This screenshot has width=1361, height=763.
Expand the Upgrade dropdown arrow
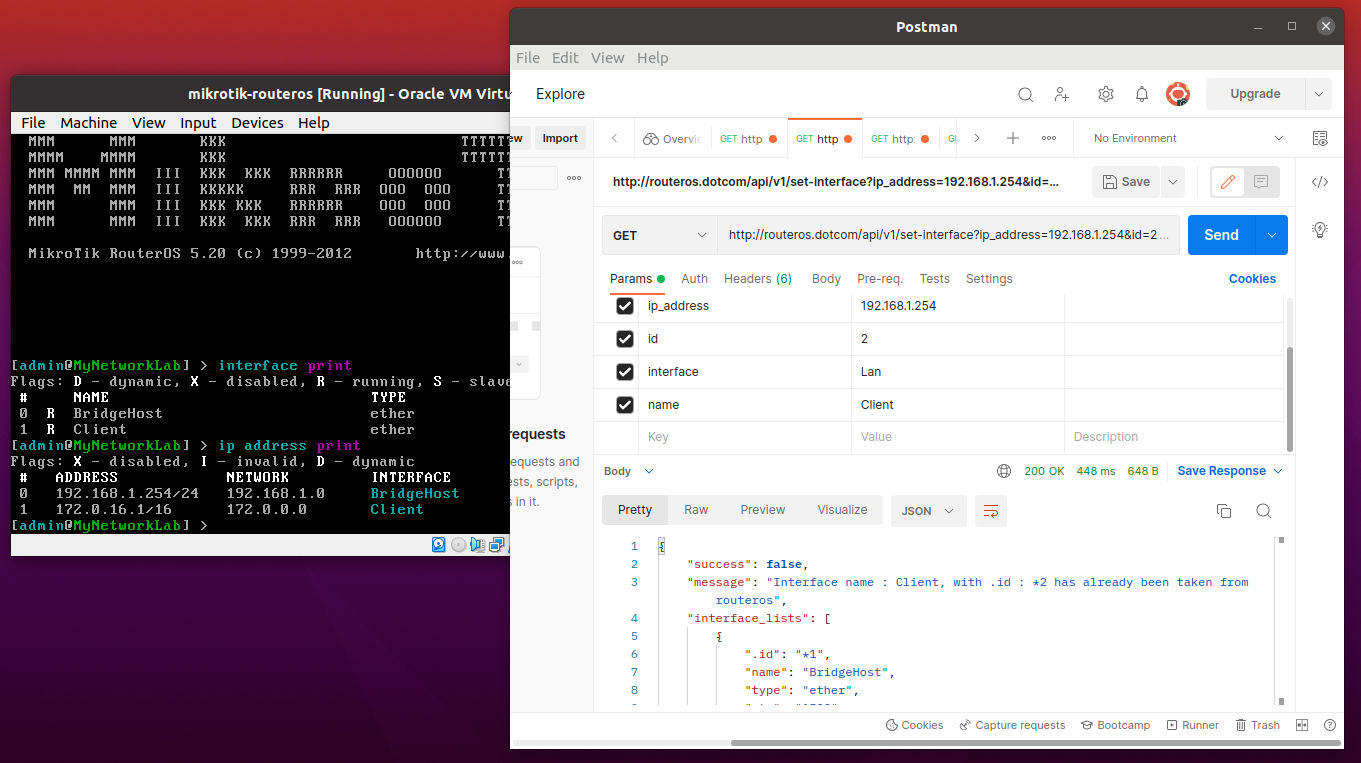click(1319, 94)
